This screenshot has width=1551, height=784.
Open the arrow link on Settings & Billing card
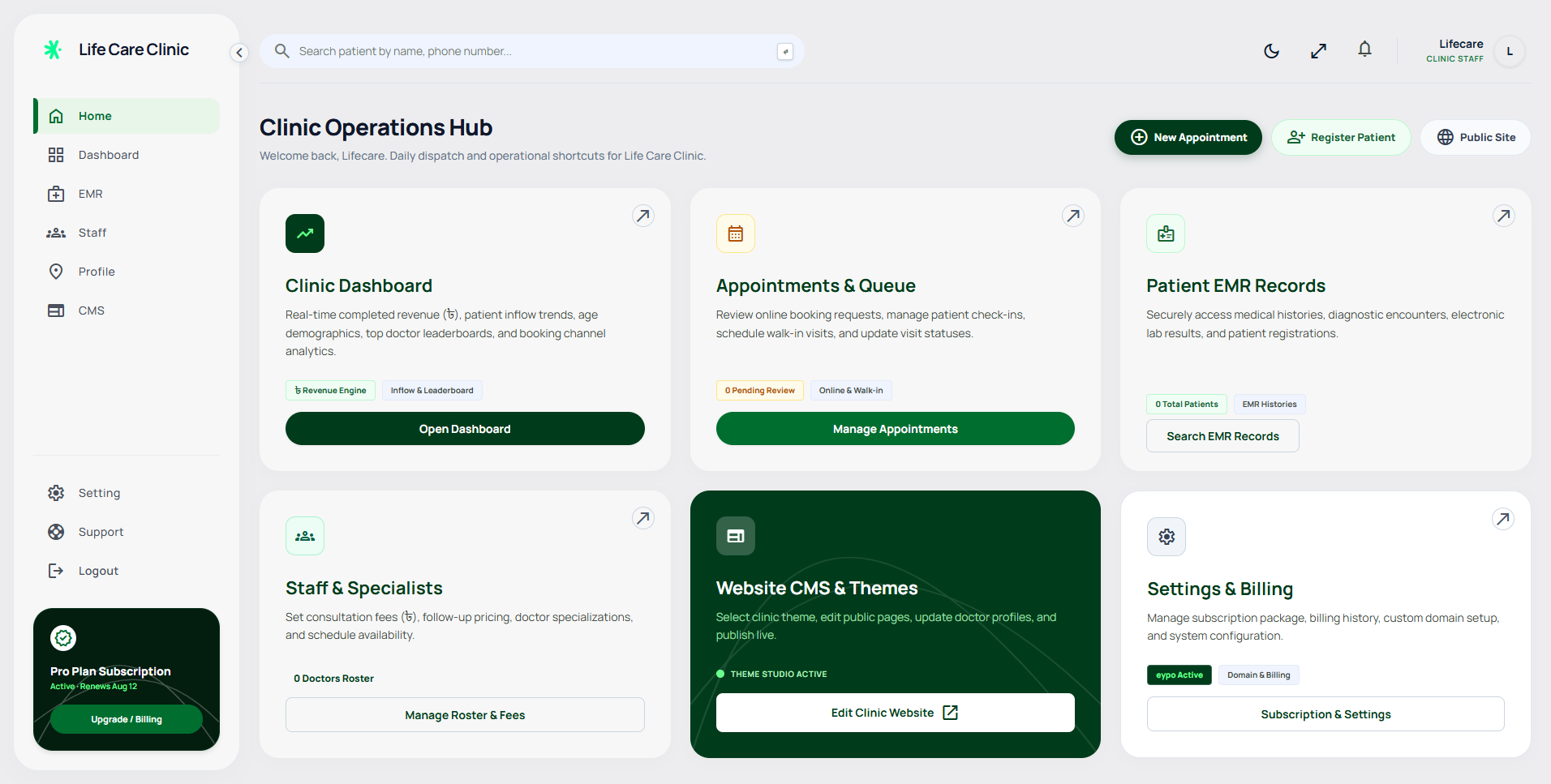pyautogui.click(x=1502, y=519)
